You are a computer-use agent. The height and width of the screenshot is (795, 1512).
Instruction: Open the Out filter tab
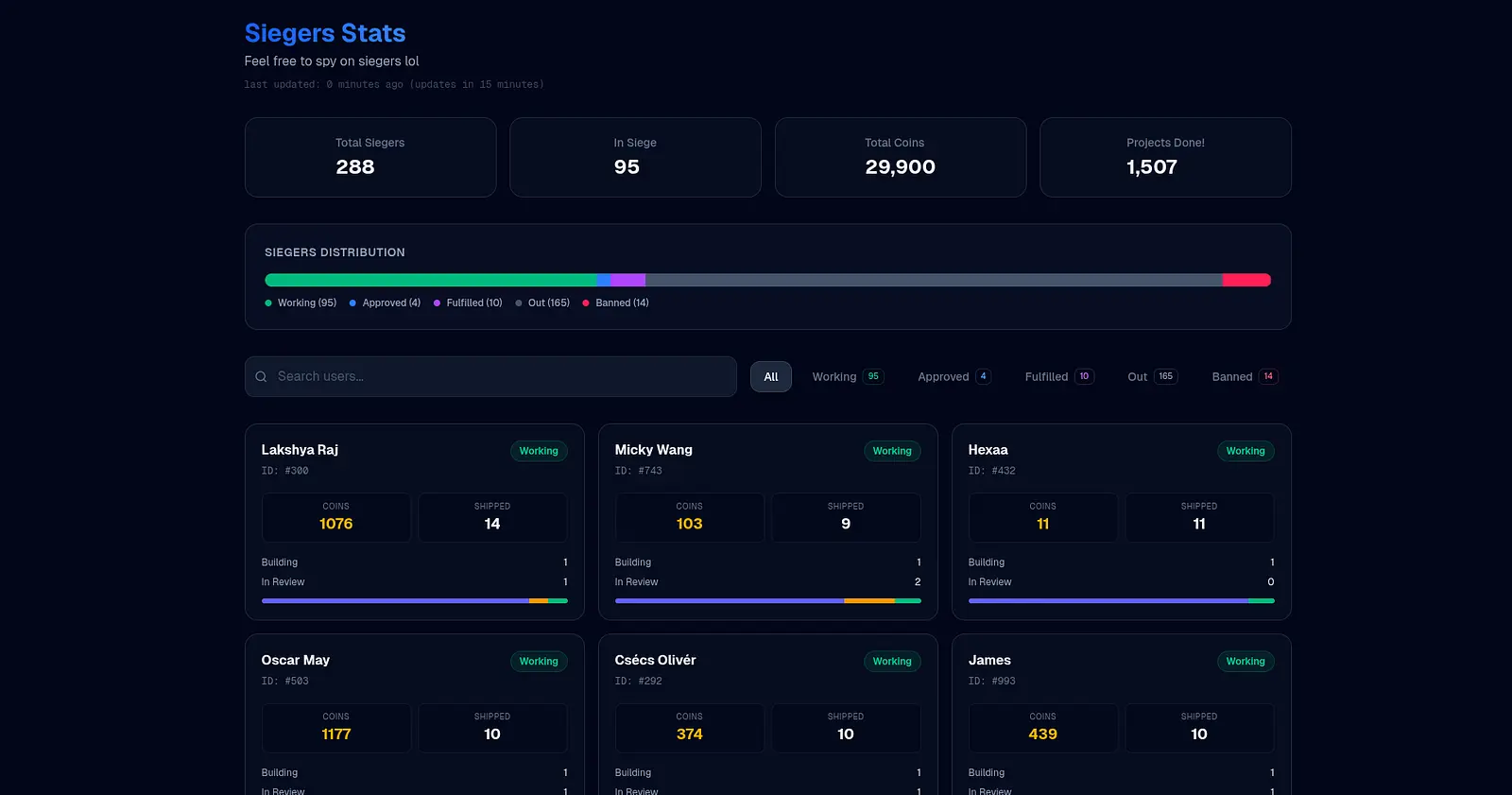point(1151,376)
